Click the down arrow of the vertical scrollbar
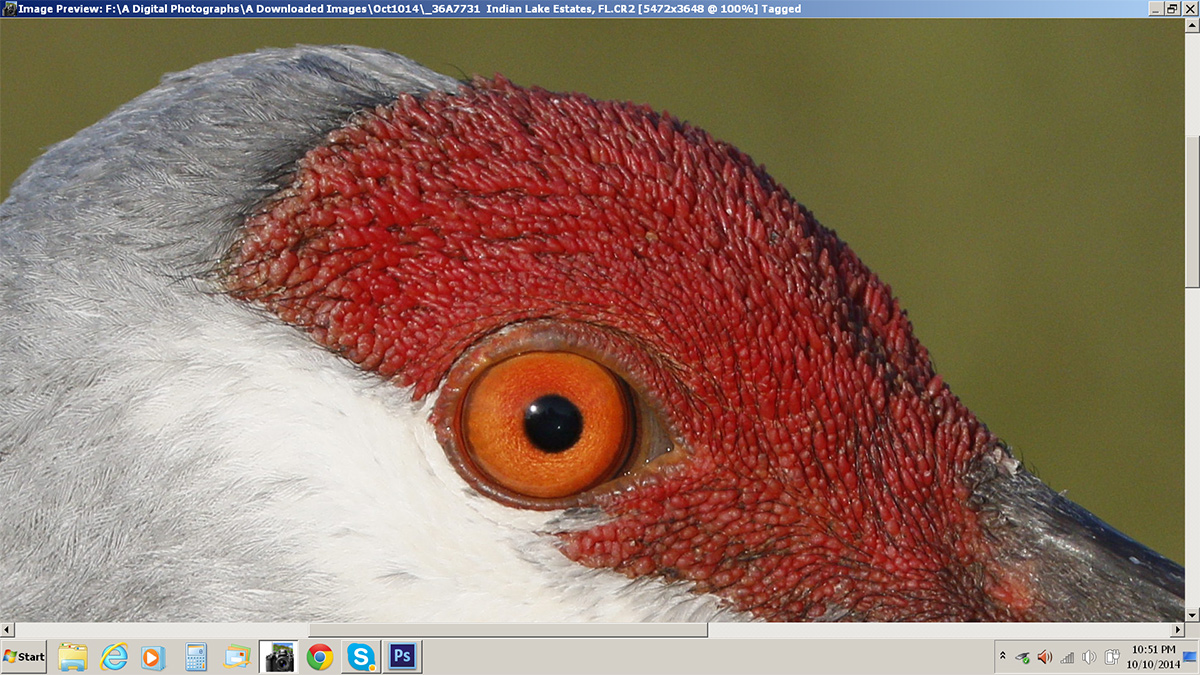 (1192, 615)
